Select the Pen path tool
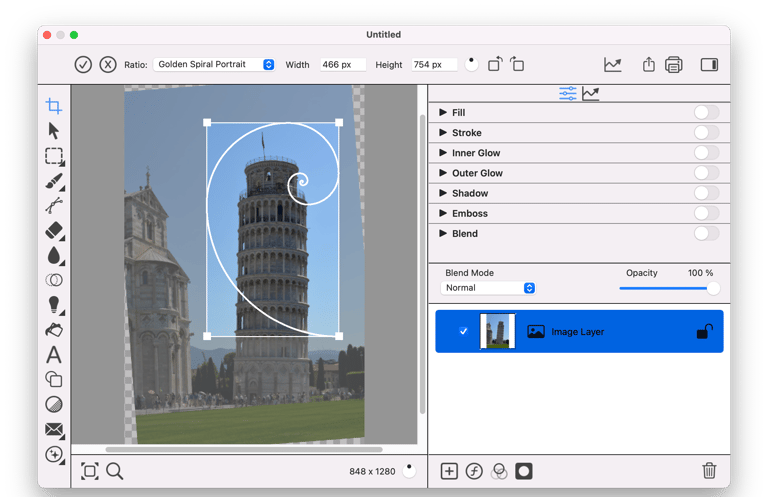 point(54,206)
